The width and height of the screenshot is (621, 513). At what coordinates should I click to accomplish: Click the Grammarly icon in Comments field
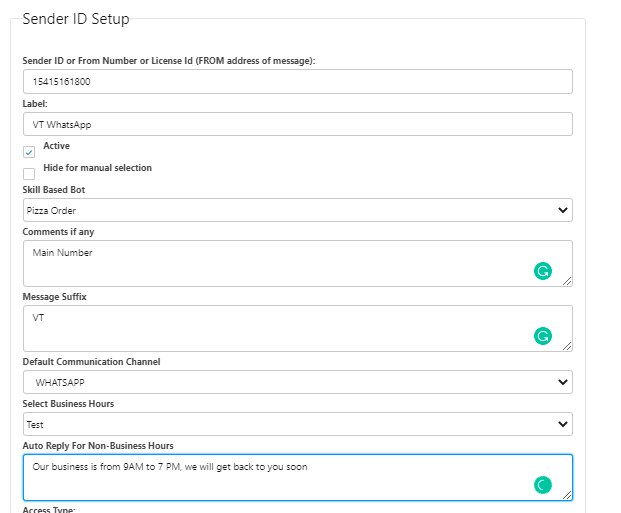542,271
